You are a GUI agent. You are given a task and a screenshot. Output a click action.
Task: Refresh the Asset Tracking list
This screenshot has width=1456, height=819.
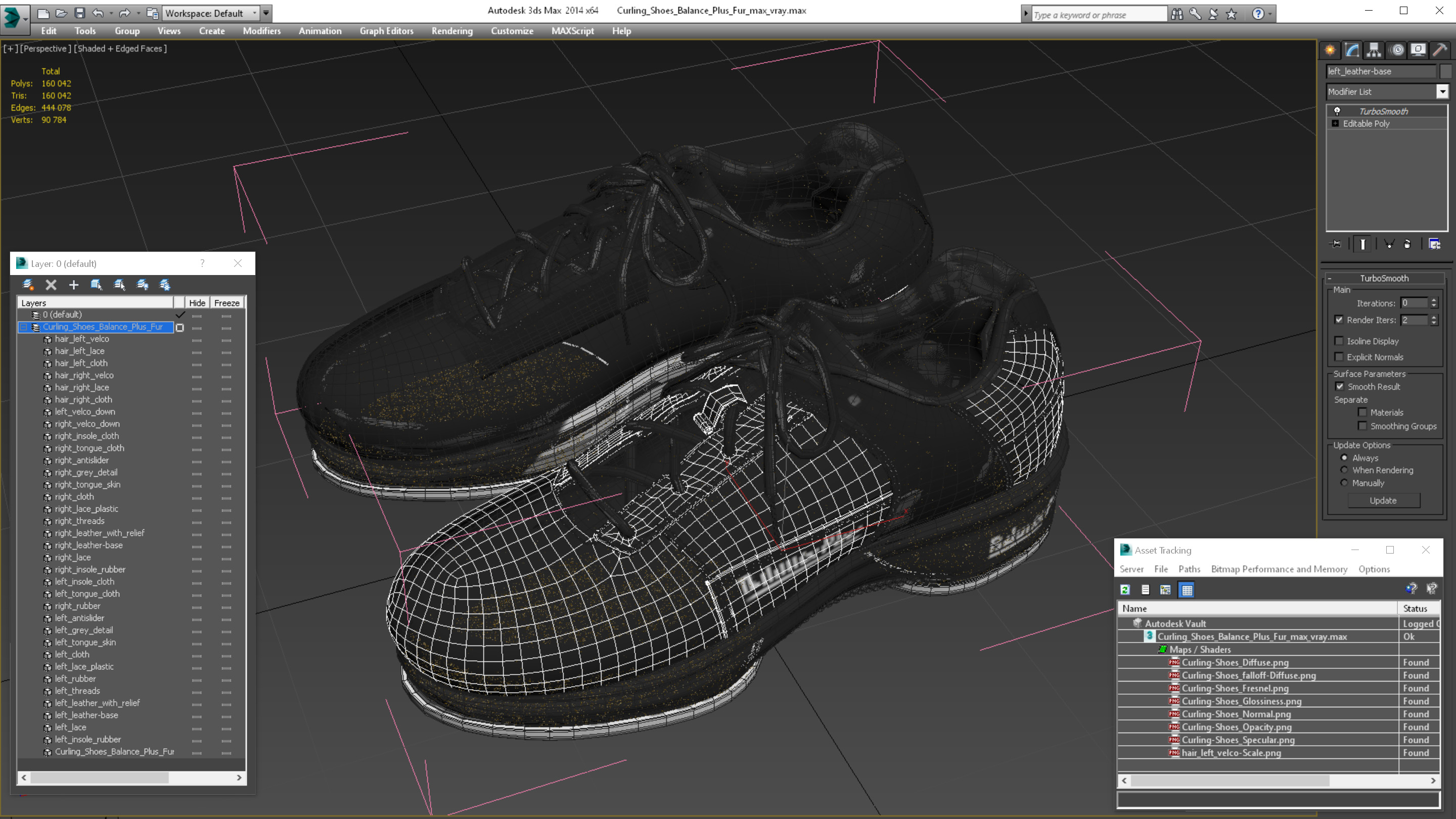click(x=1125, y=589)
